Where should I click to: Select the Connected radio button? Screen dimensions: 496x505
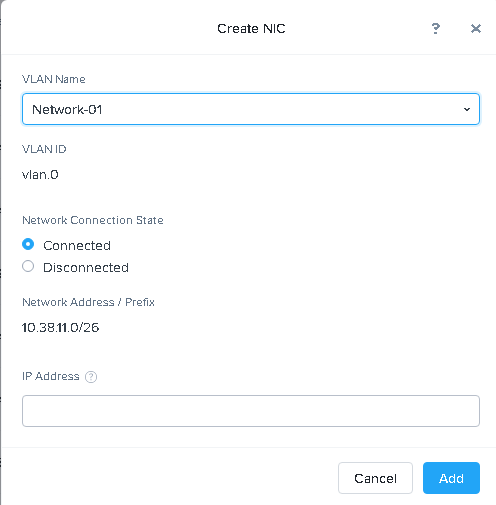28,244
